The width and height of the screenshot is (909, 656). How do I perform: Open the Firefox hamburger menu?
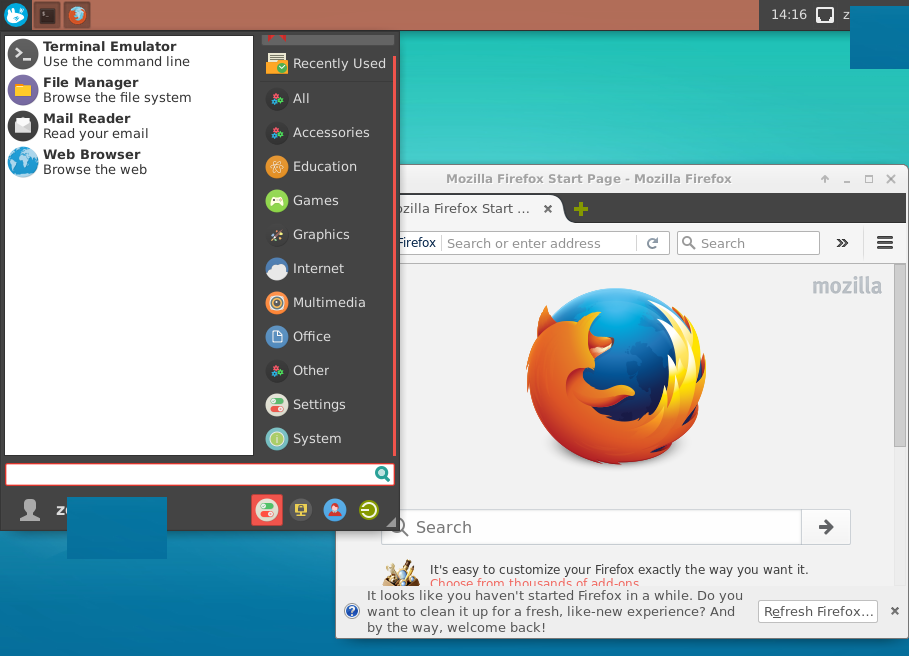(885, 243)
